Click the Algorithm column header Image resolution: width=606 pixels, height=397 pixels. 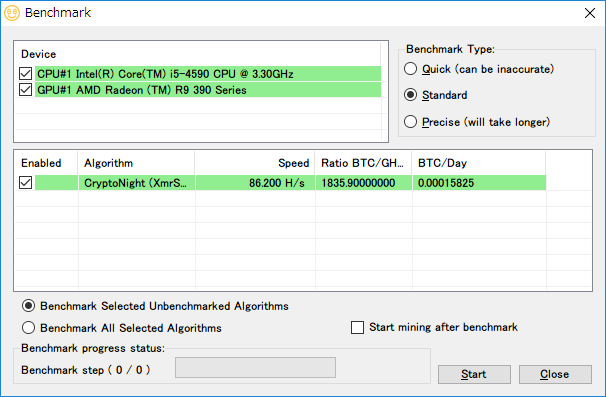(136, 163)
